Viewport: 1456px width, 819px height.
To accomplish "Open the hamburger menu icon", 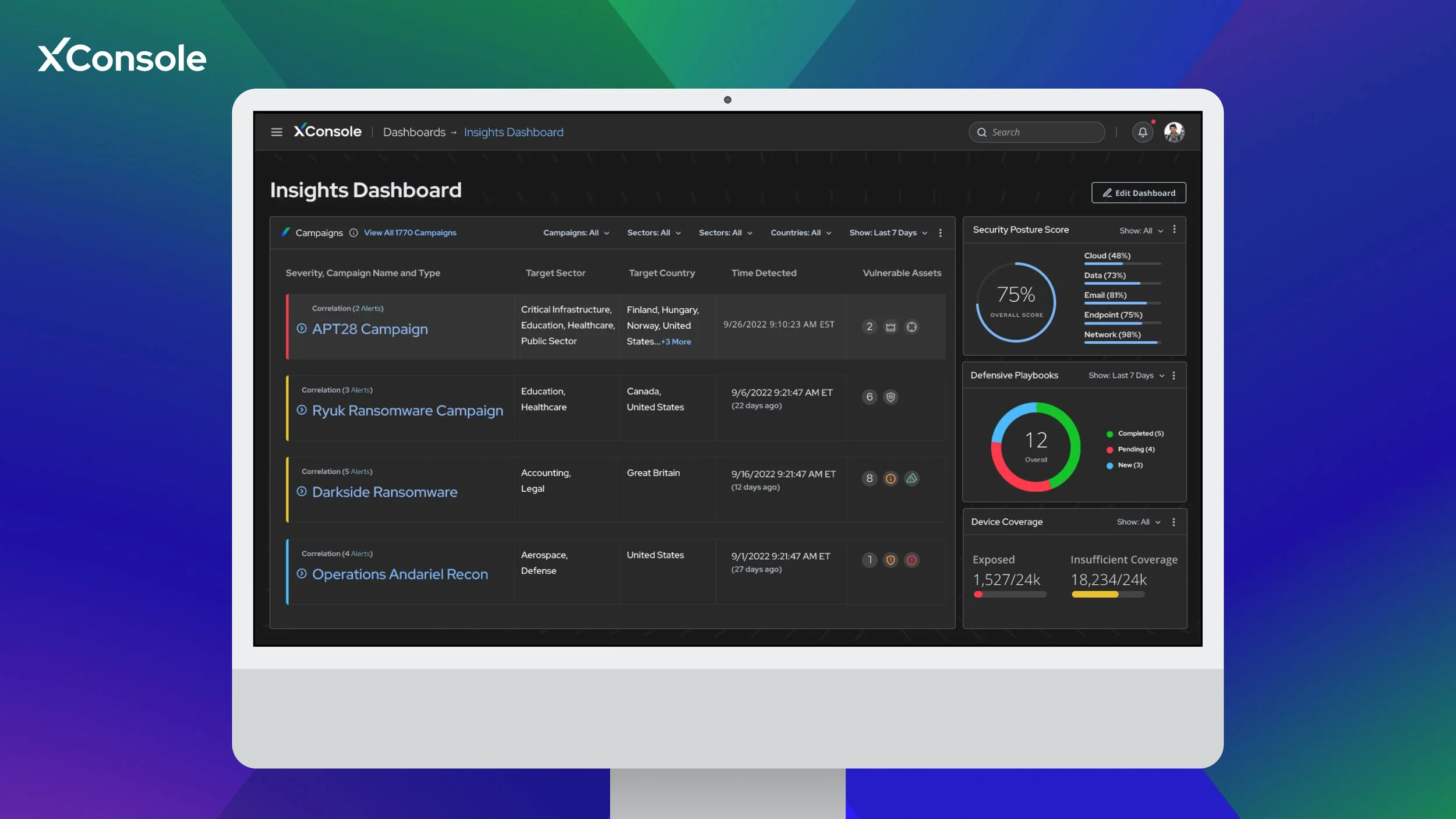I will (x=277, y=132).
